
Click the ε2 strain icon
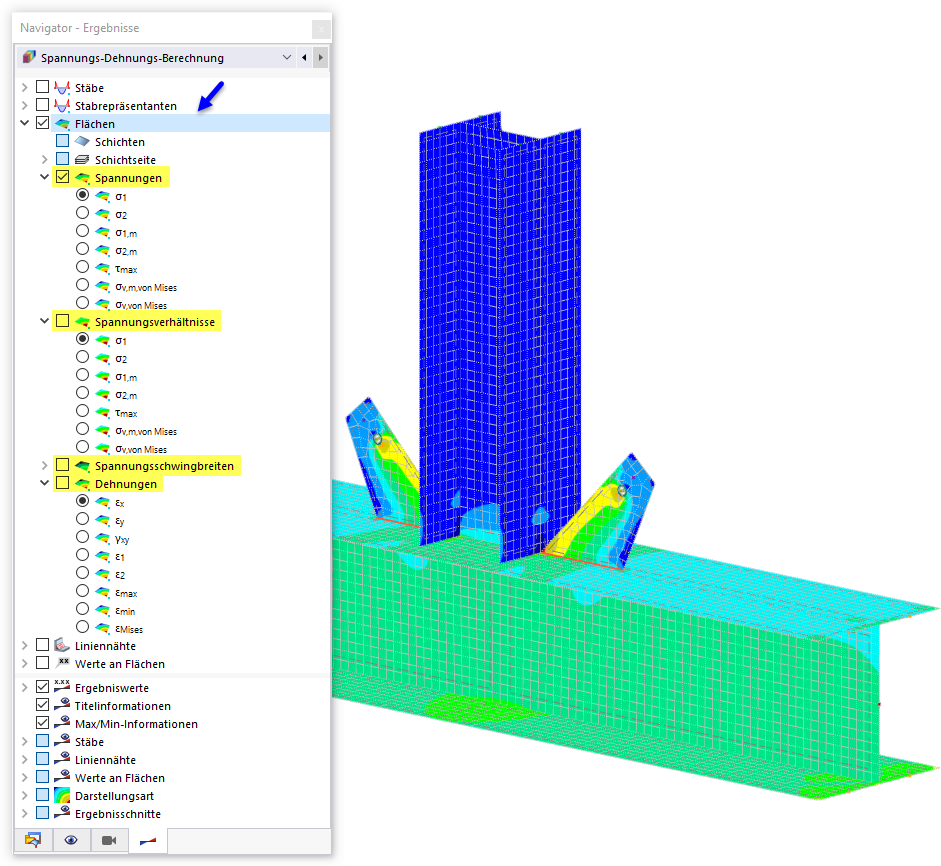(x=103, y=574)
